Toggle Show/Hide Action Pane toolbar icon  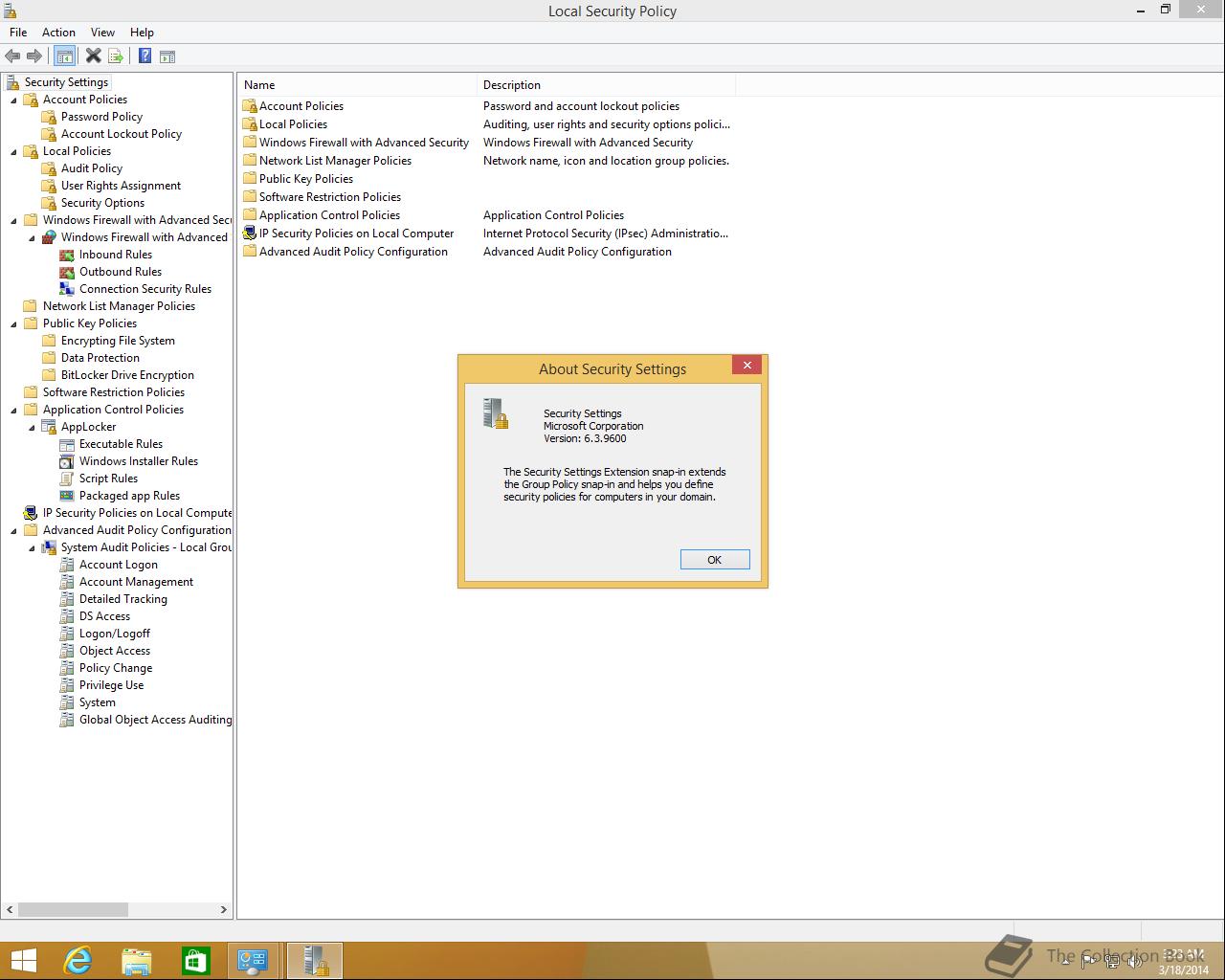point(167,56)
